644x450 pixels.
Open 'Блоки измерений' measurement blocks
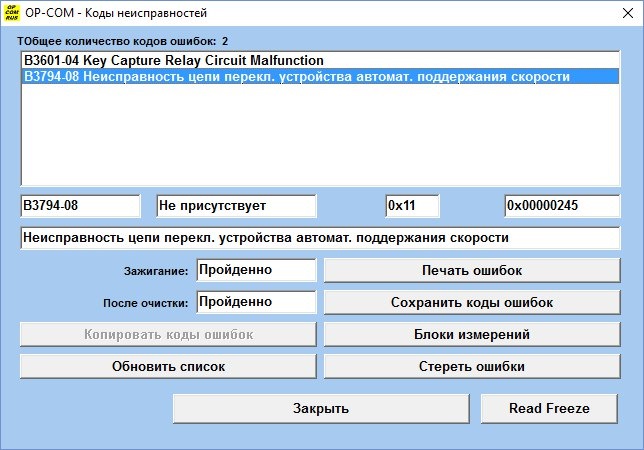click(x=472, y=334)
